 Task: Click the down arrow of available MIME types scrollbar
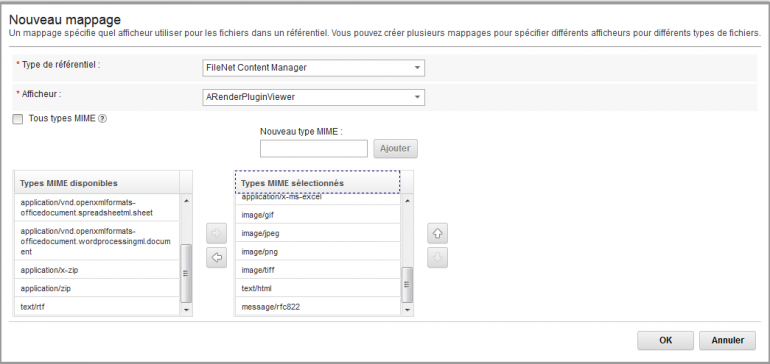[x=186, y=310]
